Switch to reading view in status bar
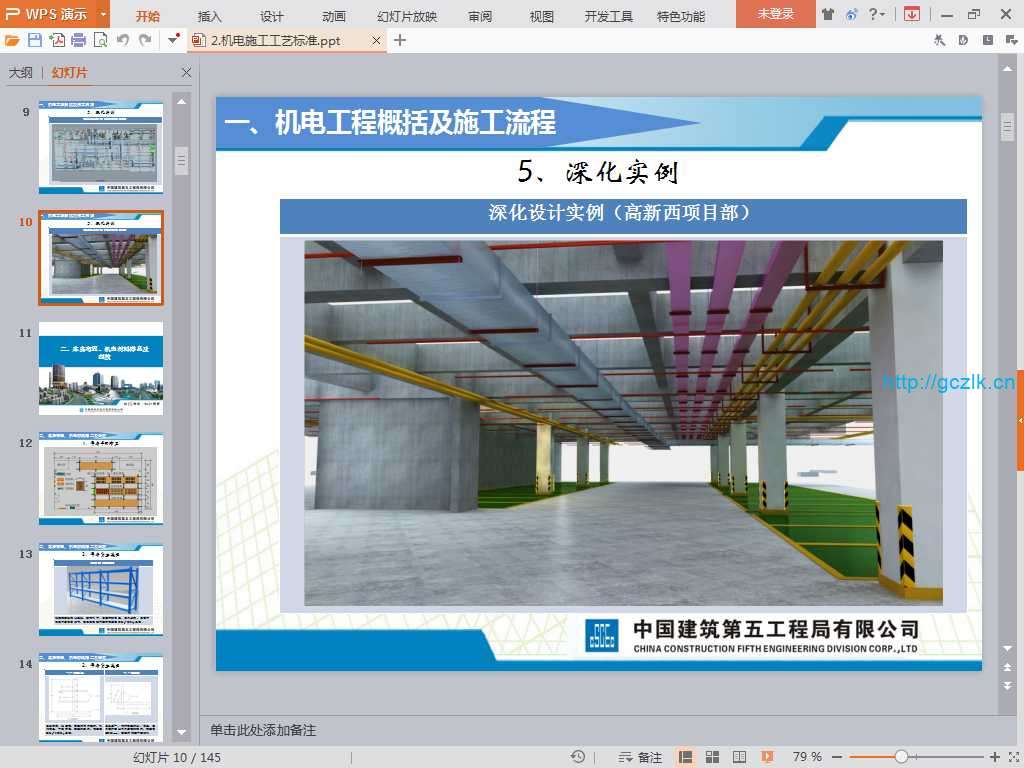The width and height of the screenshot is (1024, 768). click(x=740, y=757)
